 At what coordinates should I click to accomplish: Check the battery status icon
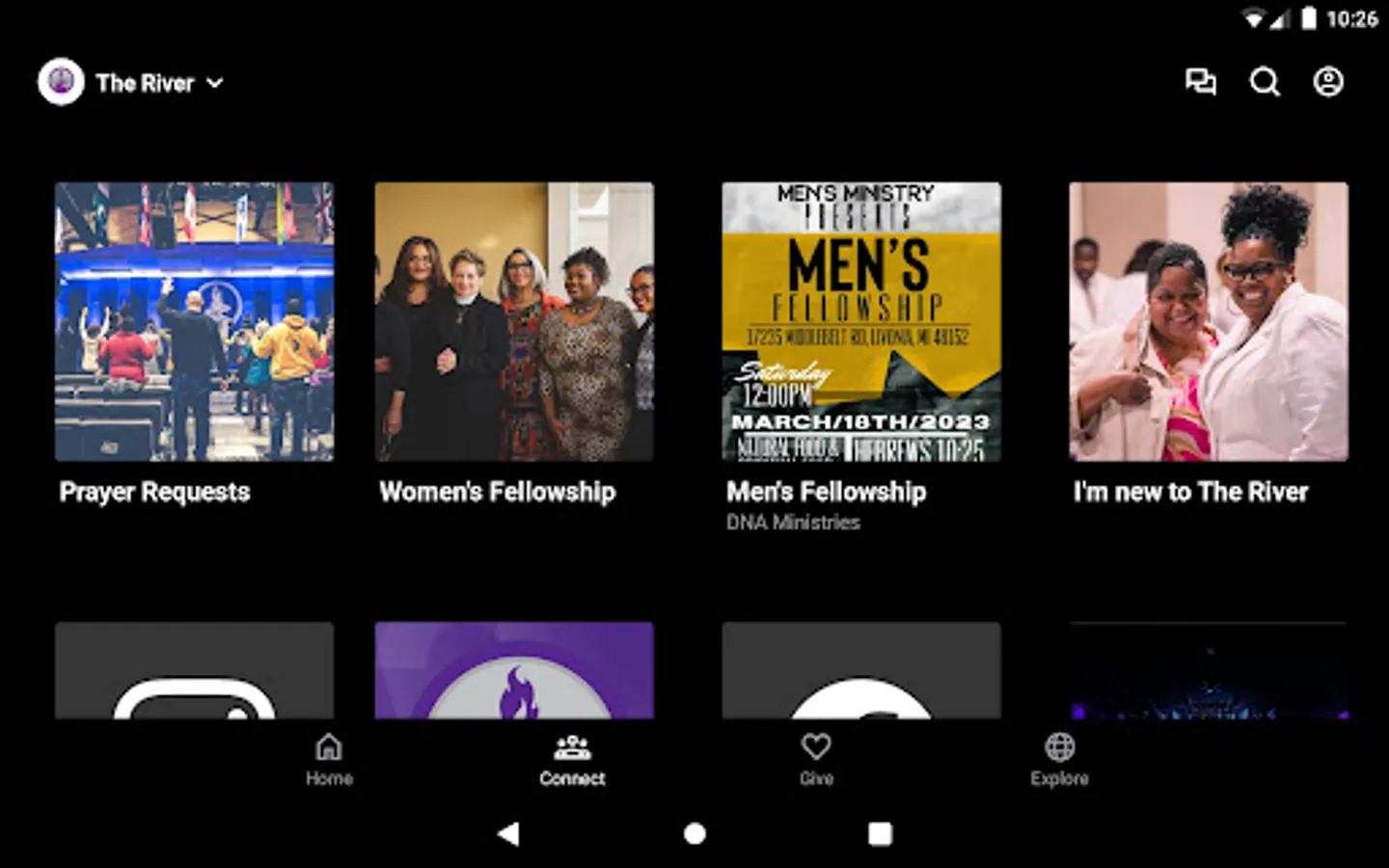[1308, 18]
